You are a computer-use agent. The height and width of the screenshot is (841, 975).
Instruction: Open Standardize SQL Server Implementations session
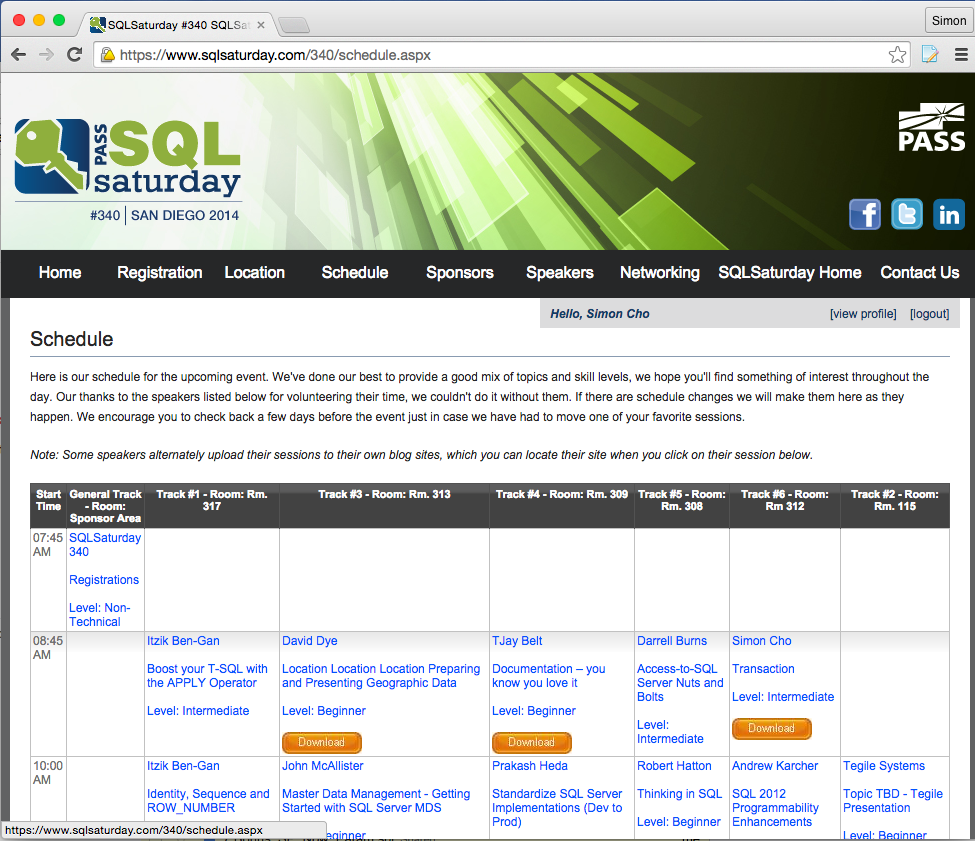tap(557, 807)
